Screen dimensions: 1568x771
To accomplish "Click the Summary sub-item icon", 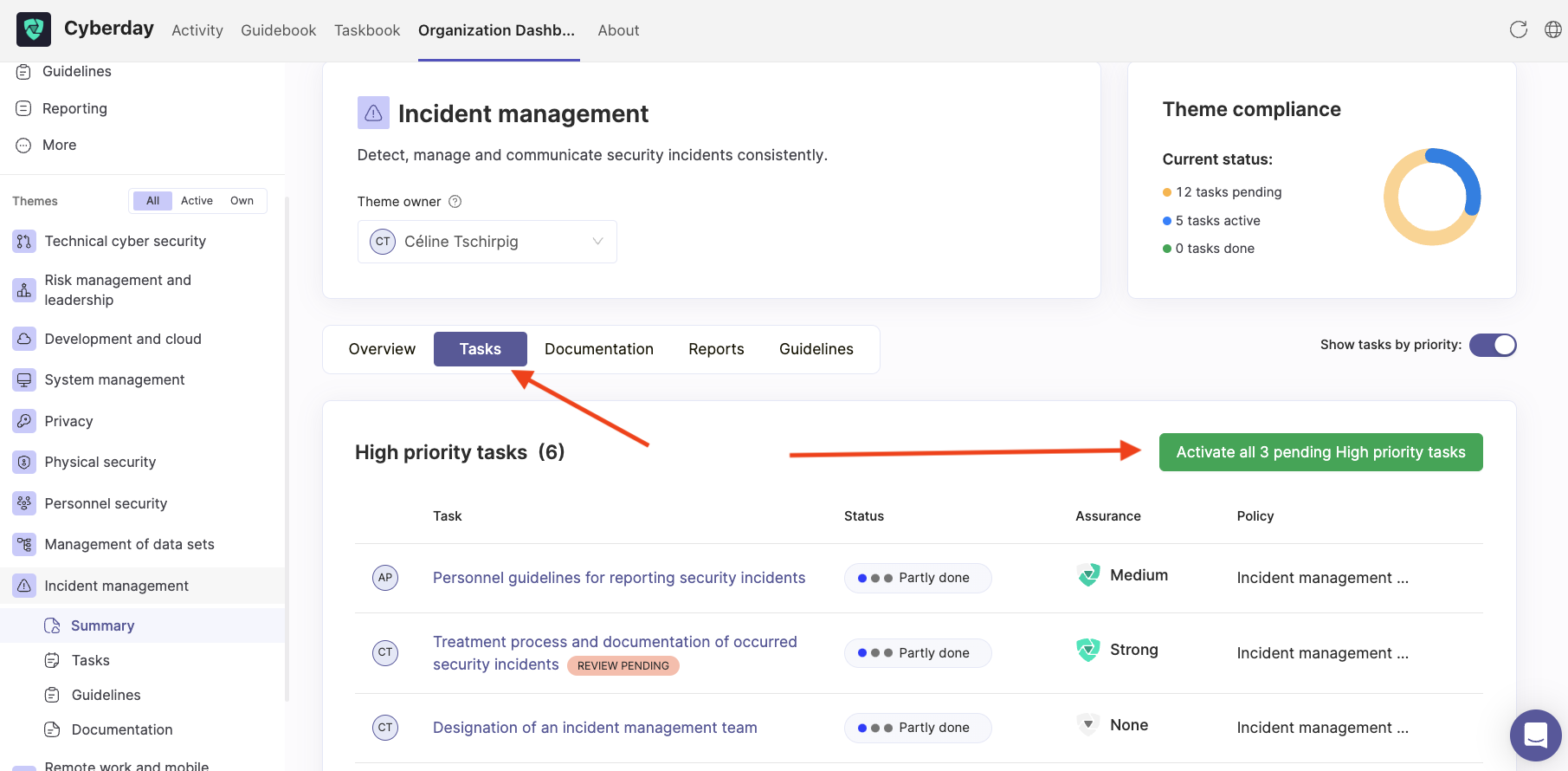I will click(x=52, y=625).
